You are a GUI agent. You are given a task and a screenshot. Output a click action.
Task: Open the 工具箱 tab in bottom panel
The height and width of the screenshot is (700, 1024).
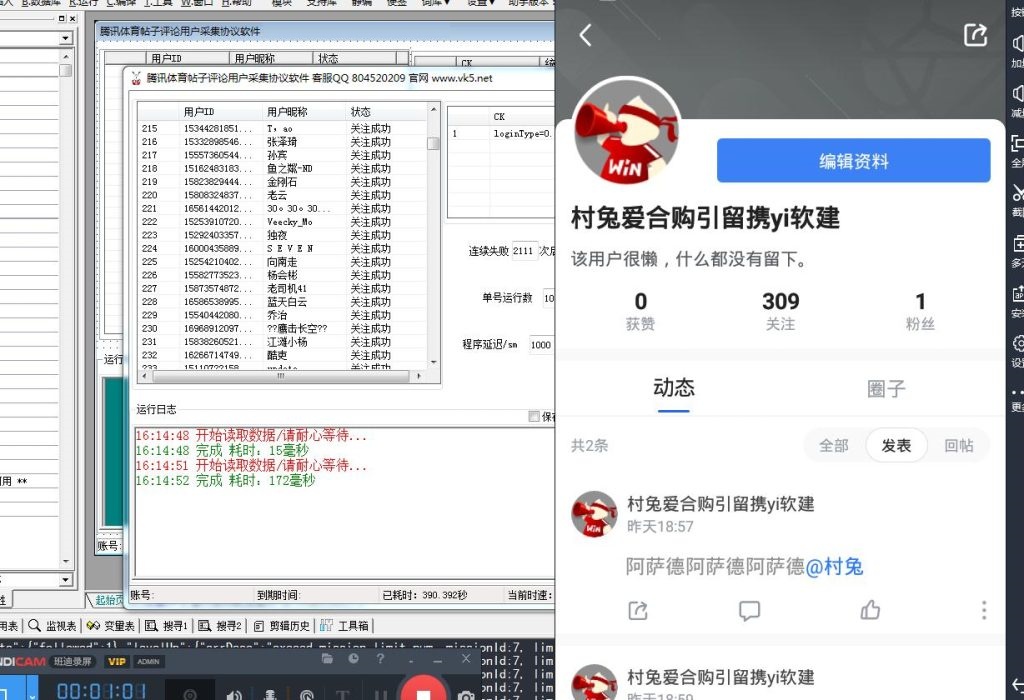point(345,626)
